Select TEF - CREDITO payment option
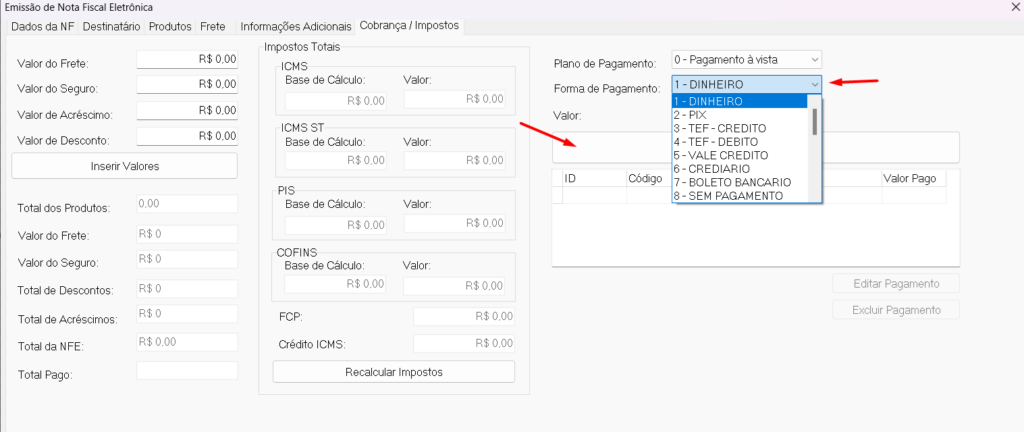This screenshot has height=432, width=1024. (x=720, y=129)
